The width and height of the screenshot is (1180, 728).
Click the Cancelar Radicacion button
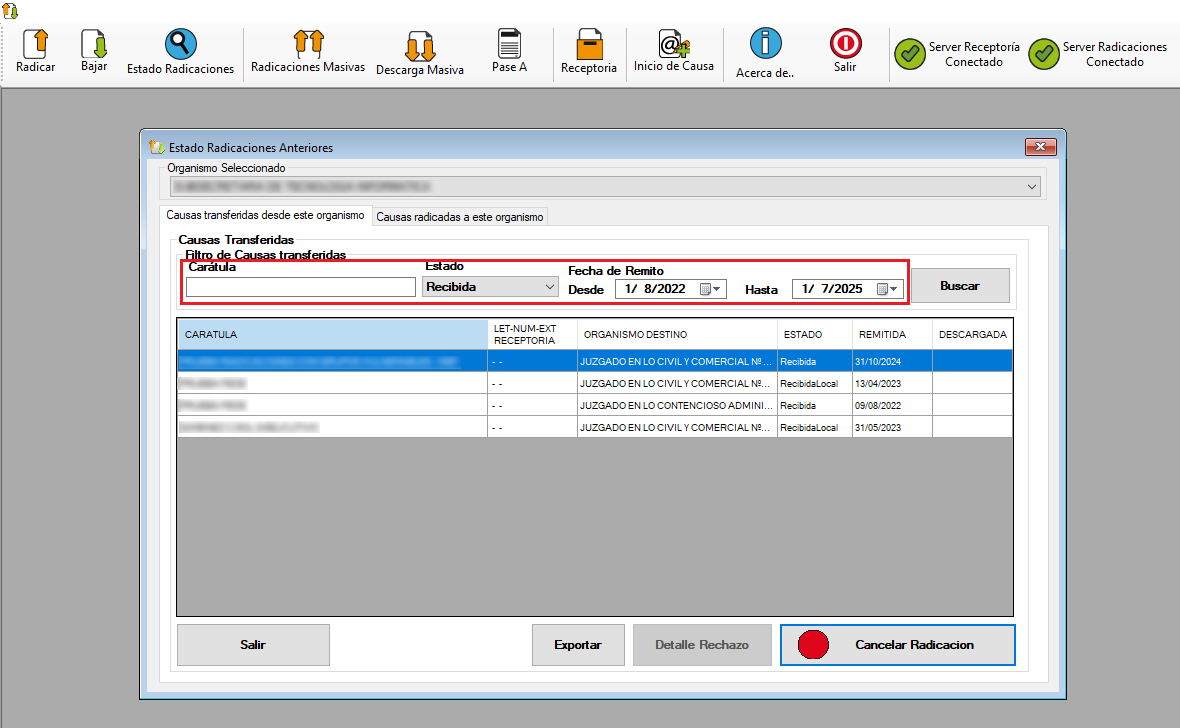(x=897, y=645)
